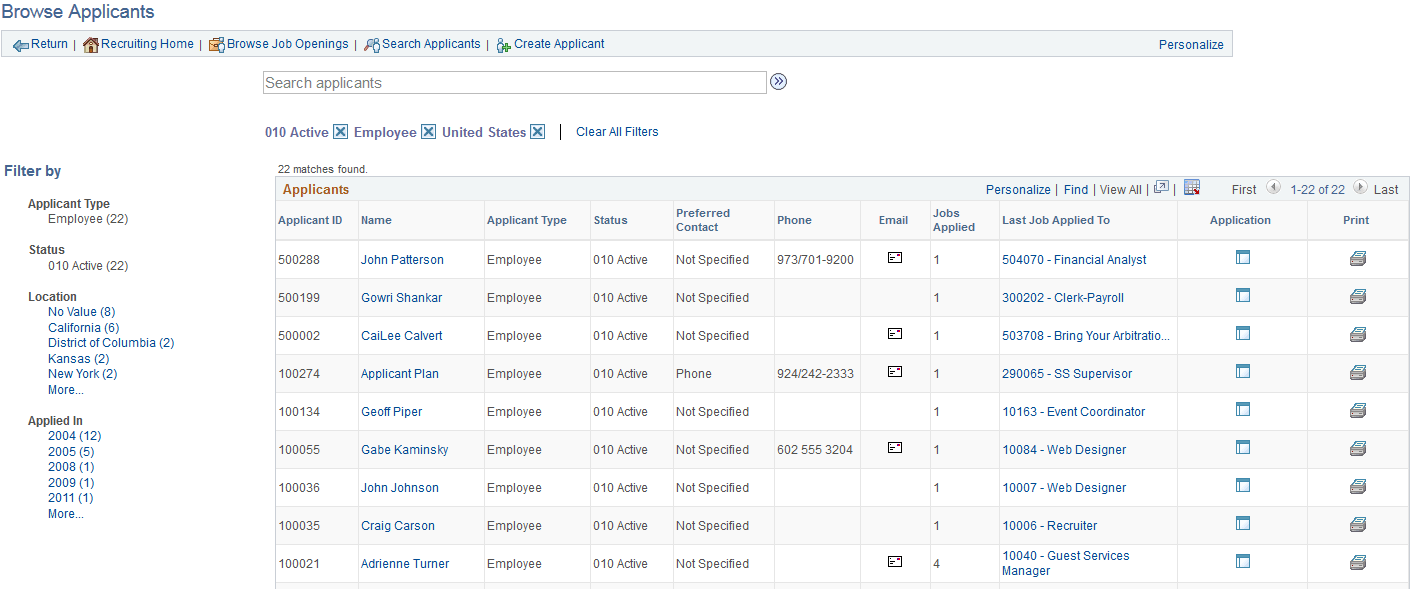Expand More years under Applied In
The height and width of the screenshot is (589, 1416).
(64, 513)
